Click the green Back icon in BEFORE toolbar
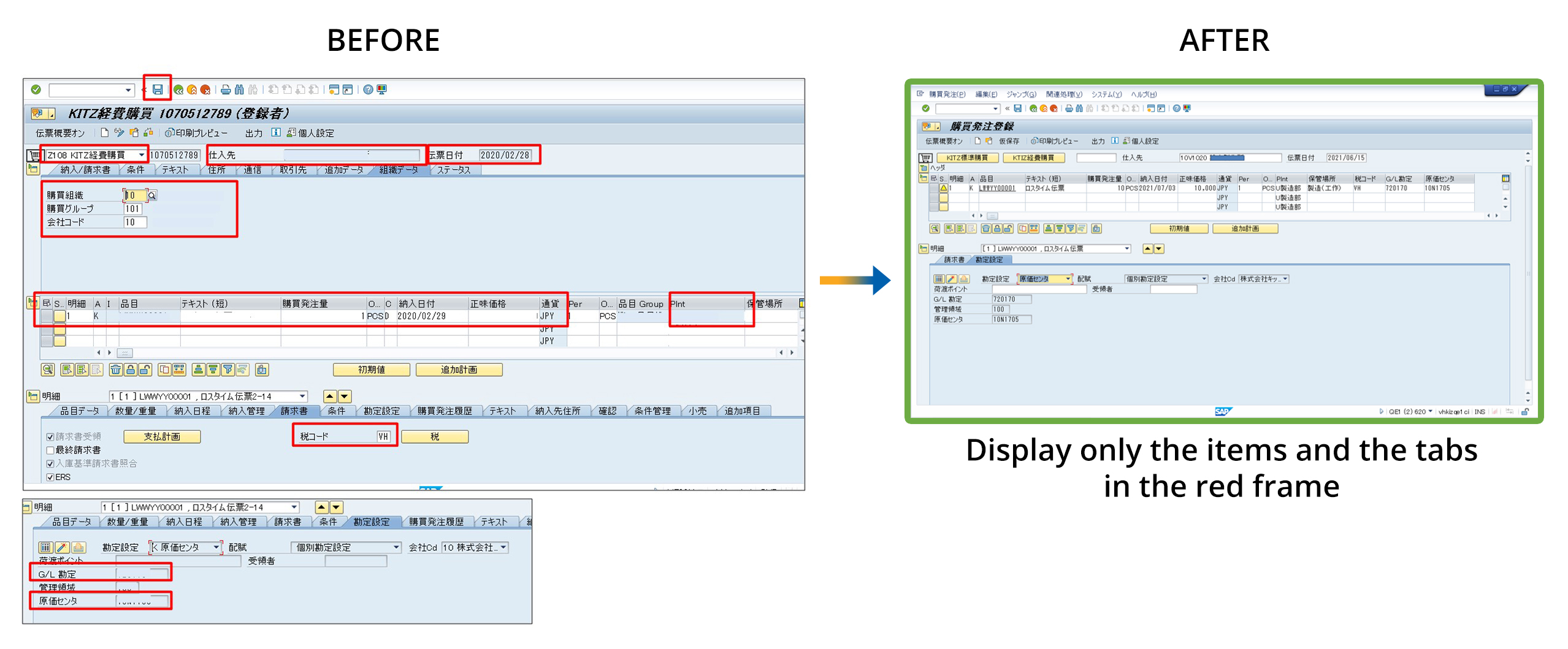Image resolution: width=1568 pixels, height=649 pixels. coord(178,90)
